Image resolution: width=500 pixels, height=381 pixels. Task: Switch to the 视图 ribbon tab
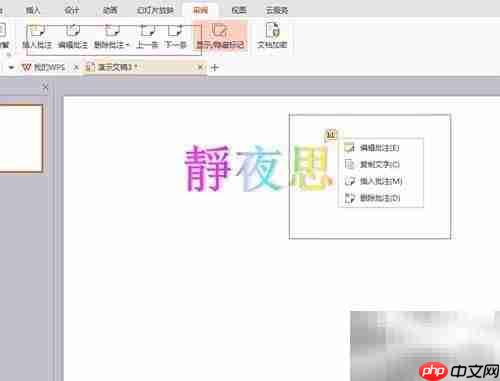tap(239, 10)
